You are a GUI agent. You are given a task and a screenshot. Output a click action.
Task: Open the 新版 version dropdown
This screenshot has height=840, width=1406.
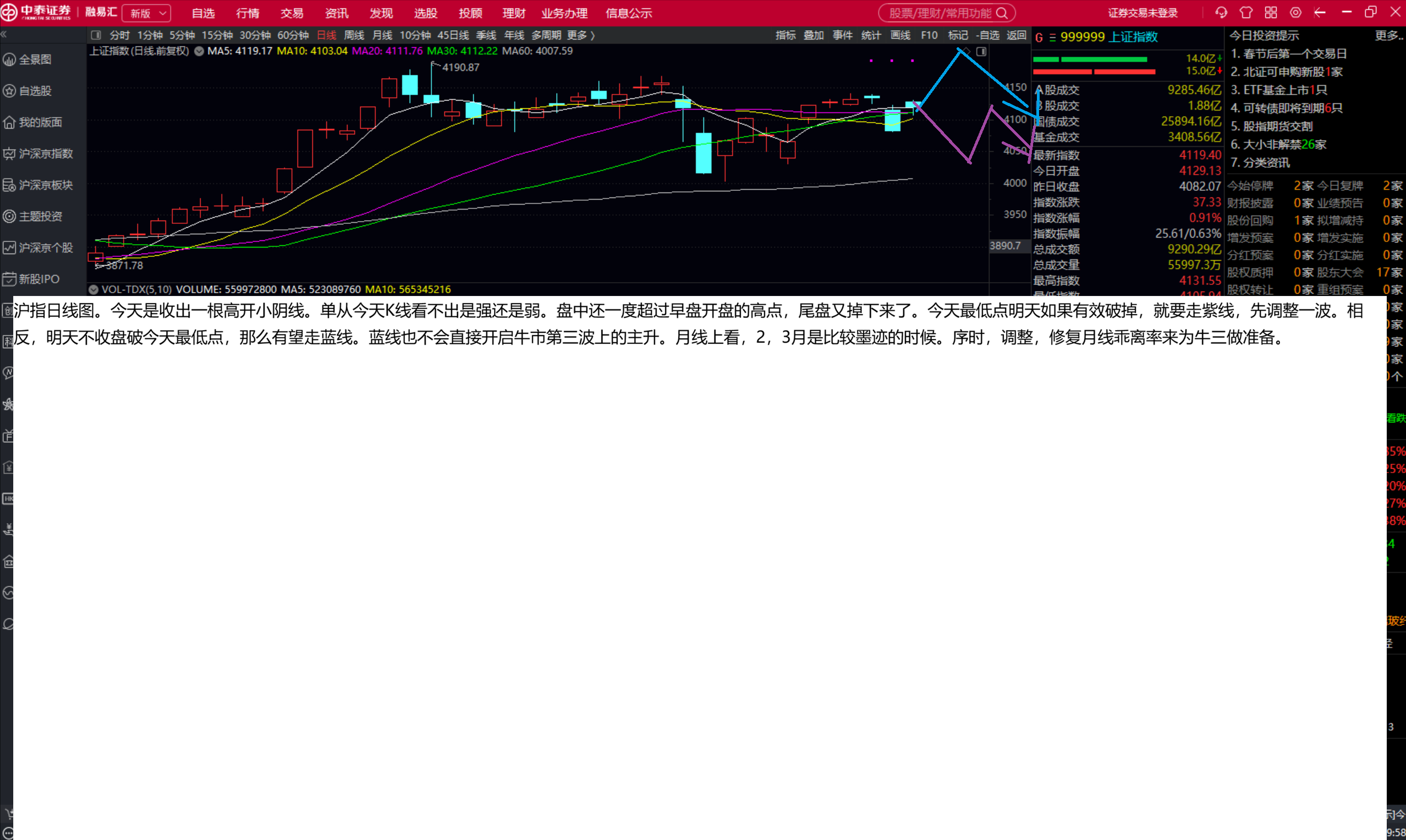(x=147, y=13)
